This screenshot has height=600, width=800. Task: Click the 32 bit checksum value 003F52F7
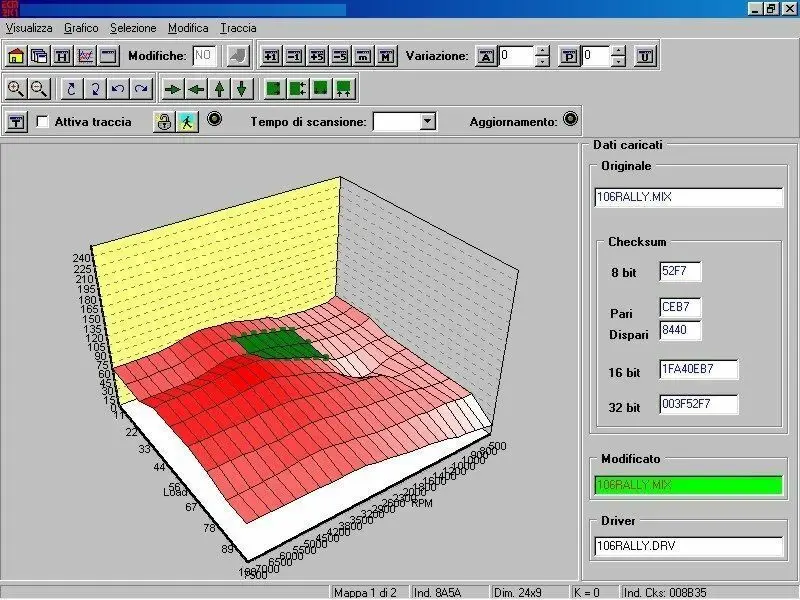pos(698,404)
